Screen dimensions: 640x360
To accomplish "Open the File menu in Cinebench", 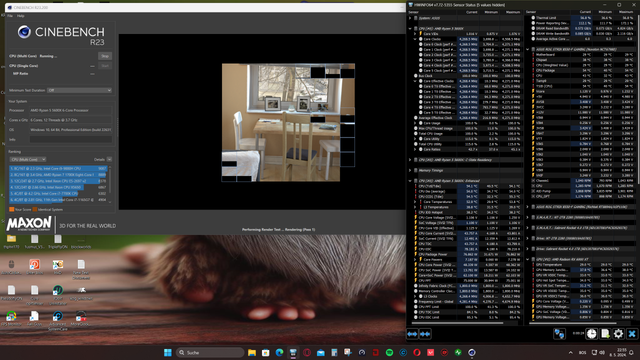I will (10, 16).
